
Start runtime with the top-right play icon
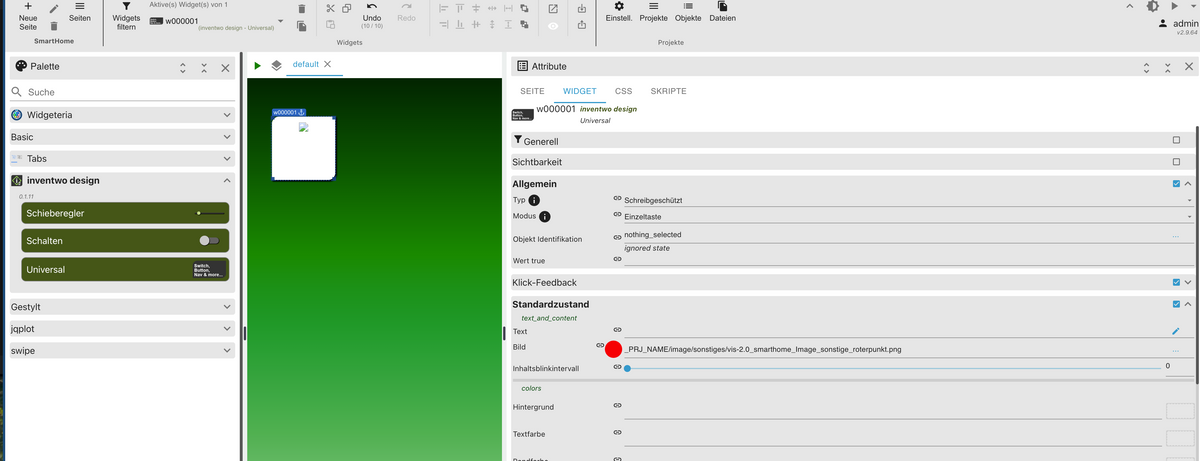tap(1174, 6)
